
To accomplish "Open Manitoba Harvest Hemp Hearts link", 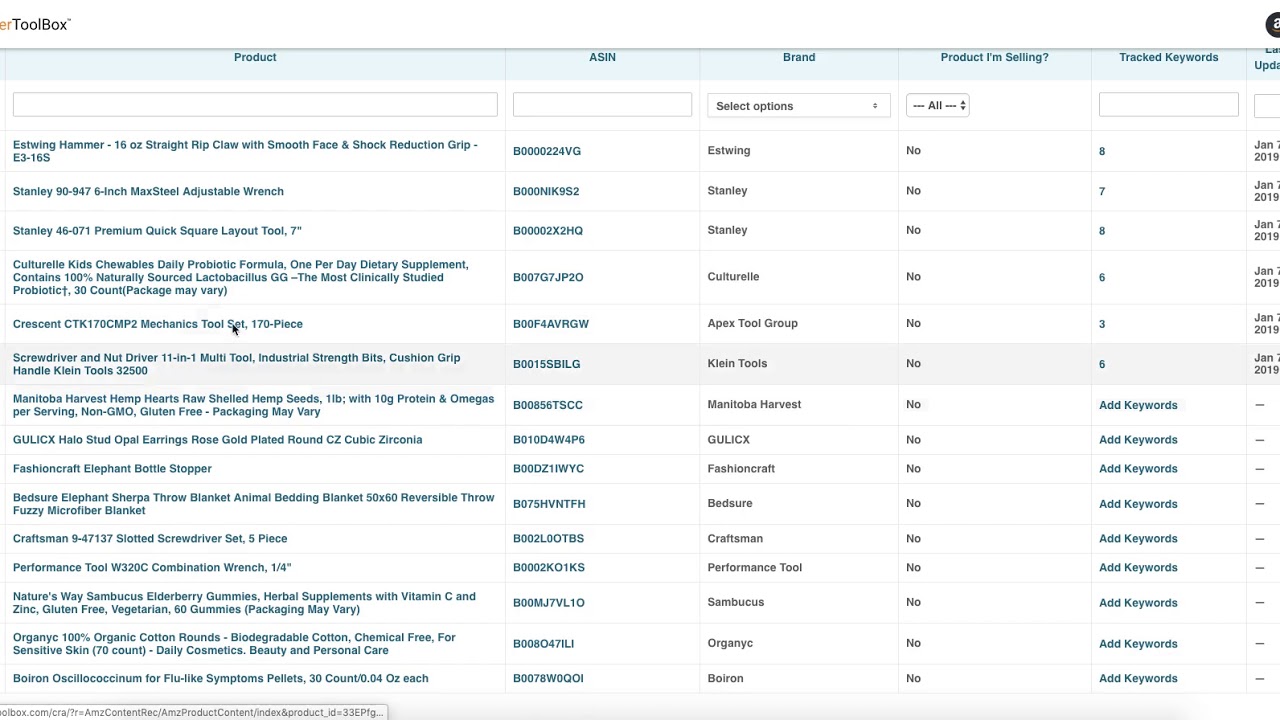I will [x=253, y=405].
